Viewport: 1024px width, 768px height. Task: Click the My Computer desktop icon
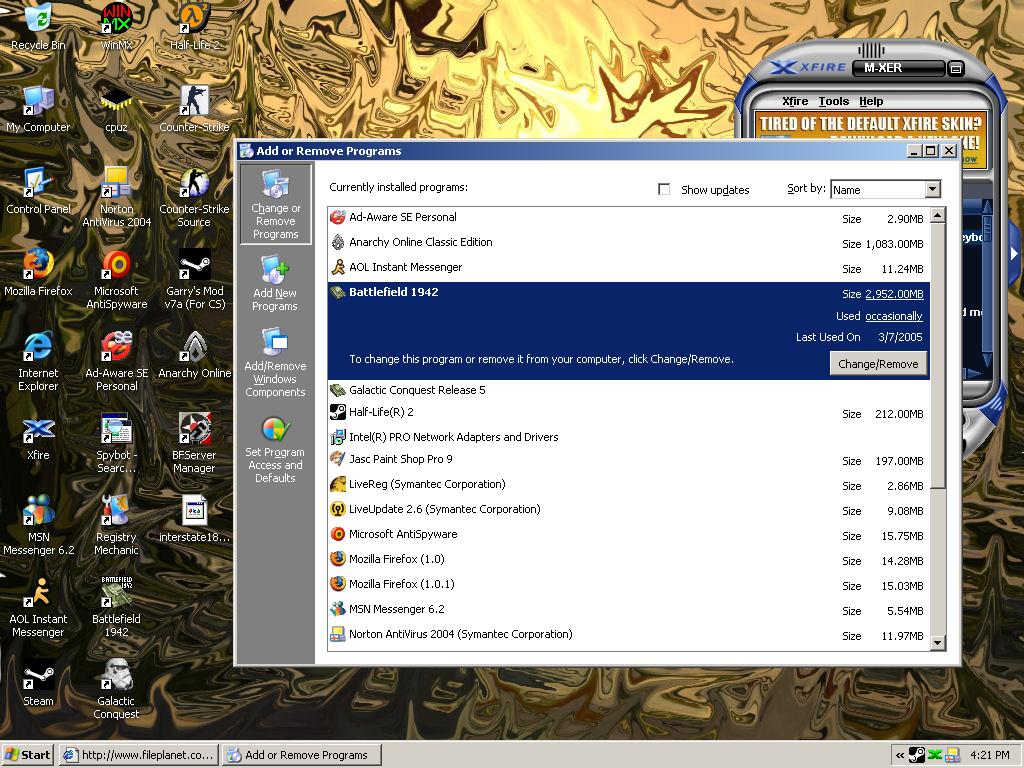point(38,108)
